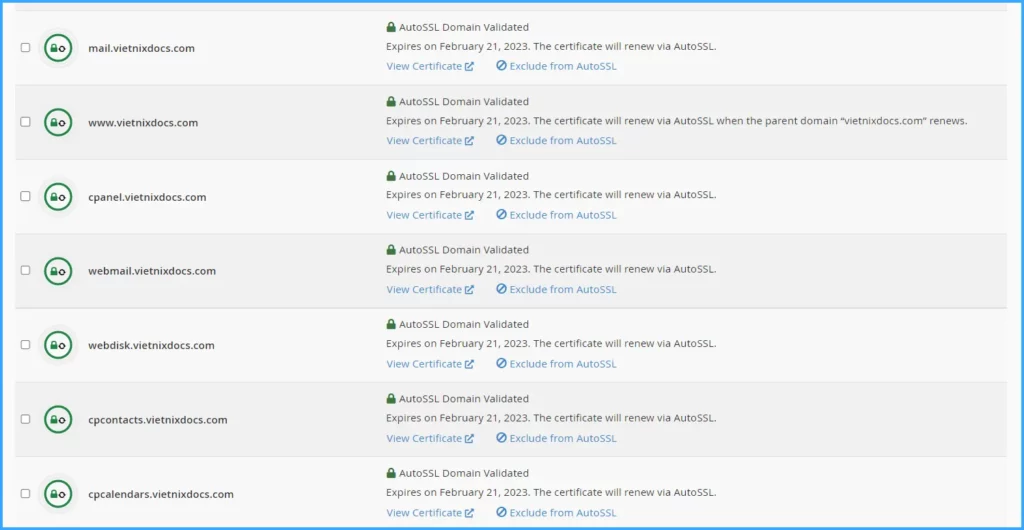The image size is (1024, 530).
Task: Click the SSL status icon beside webmail.vietnixdocs.com
Action: [58, 271]
